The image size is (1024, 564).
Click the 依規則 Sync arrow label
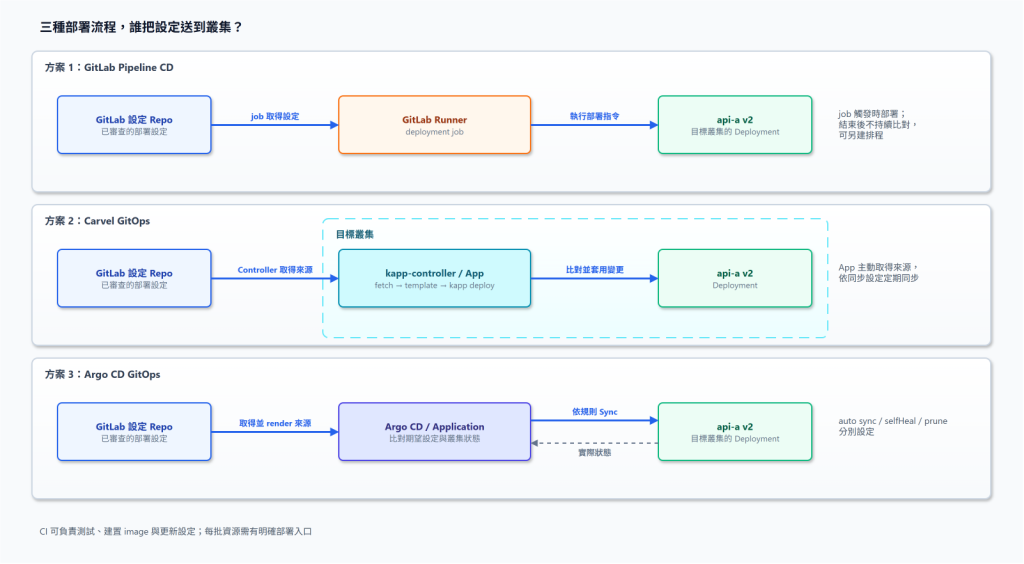pos(594,412)
